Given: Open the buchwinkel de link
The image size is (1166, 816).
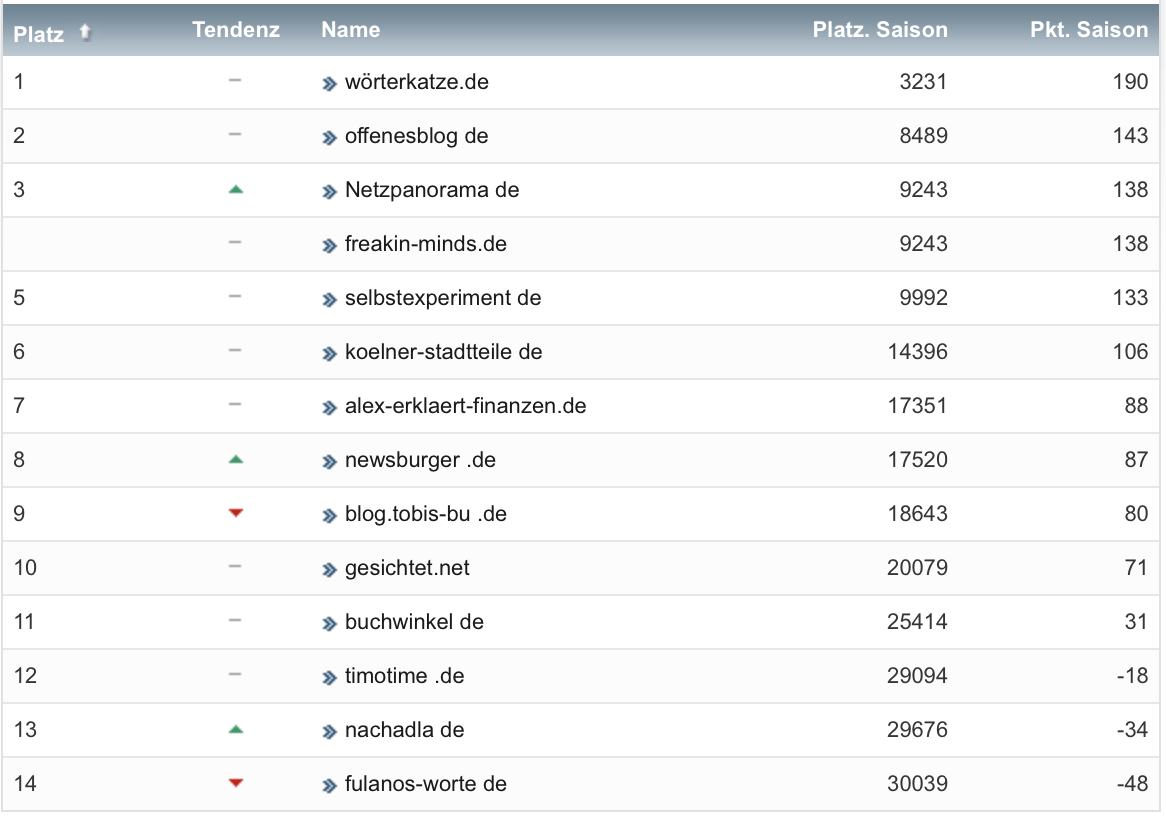Looking at the screenshot, I should (414, 622).
